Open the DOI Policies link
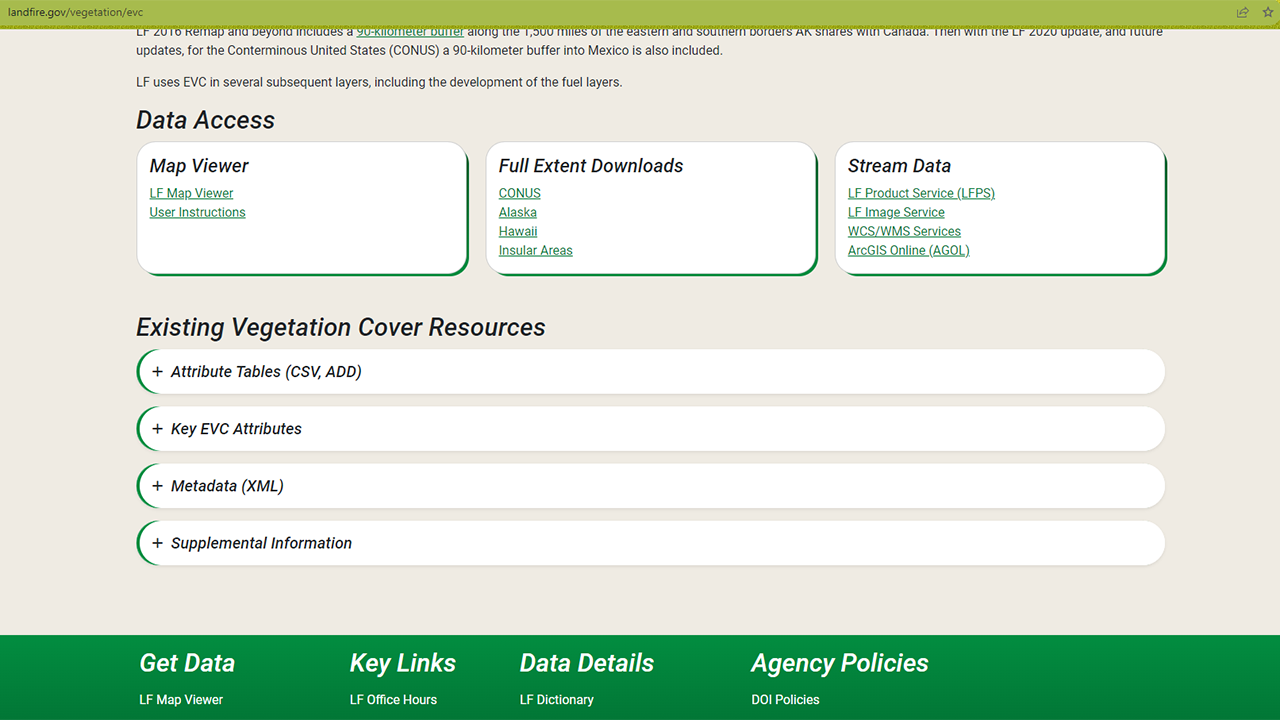This screenshot has height=720, width=1280. click(x=785, y=699)
